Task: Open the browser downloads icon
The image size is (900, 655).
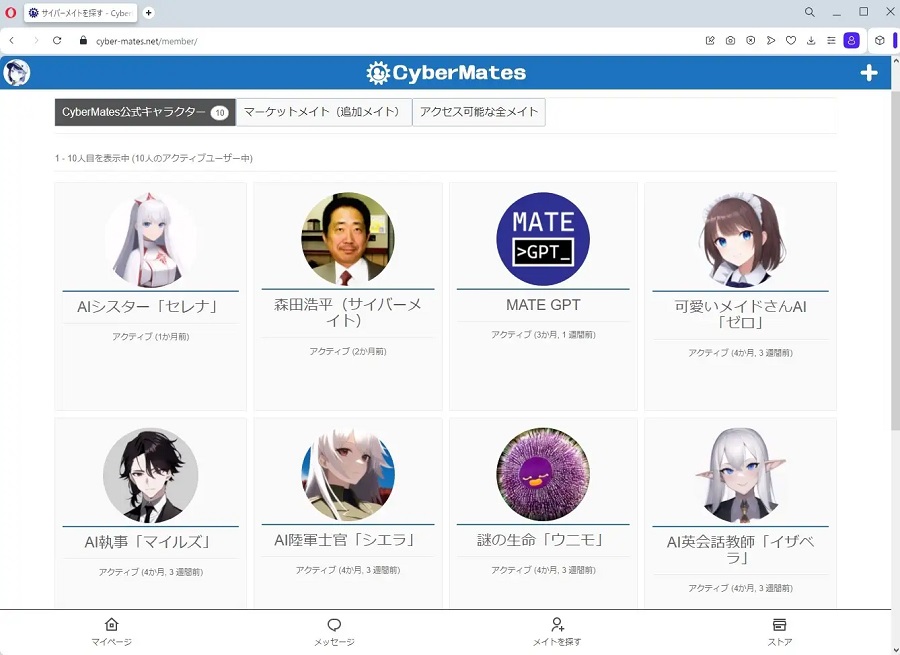Action: tap(811, 41)
